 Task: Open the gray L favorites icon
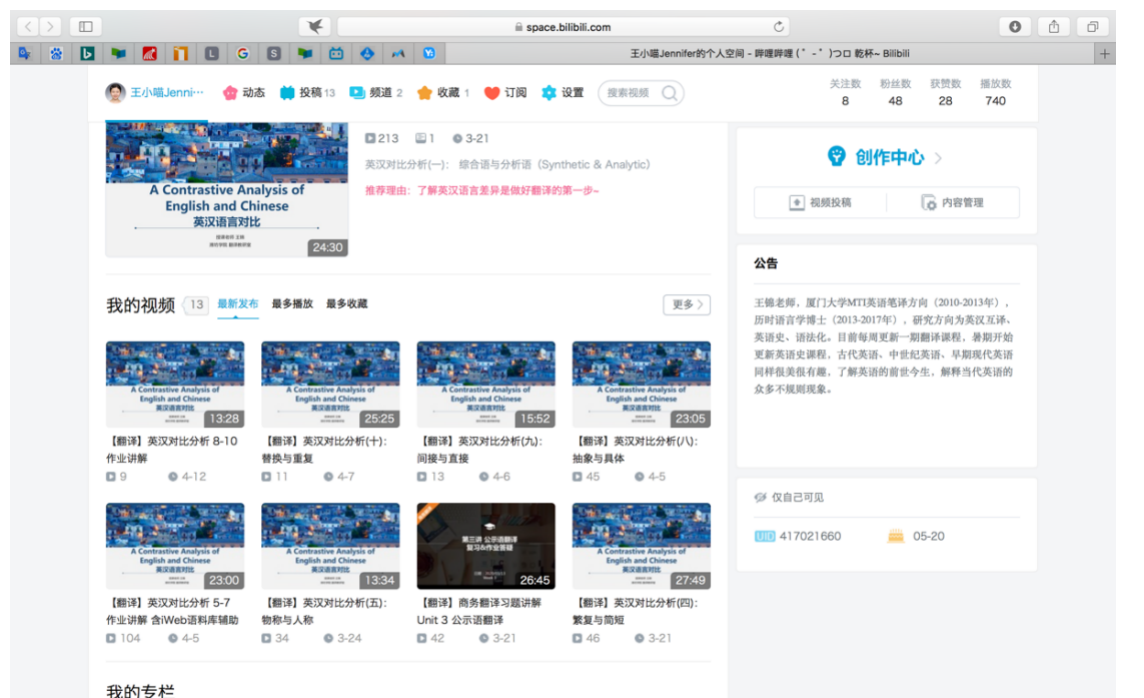[x=212, y=53]
